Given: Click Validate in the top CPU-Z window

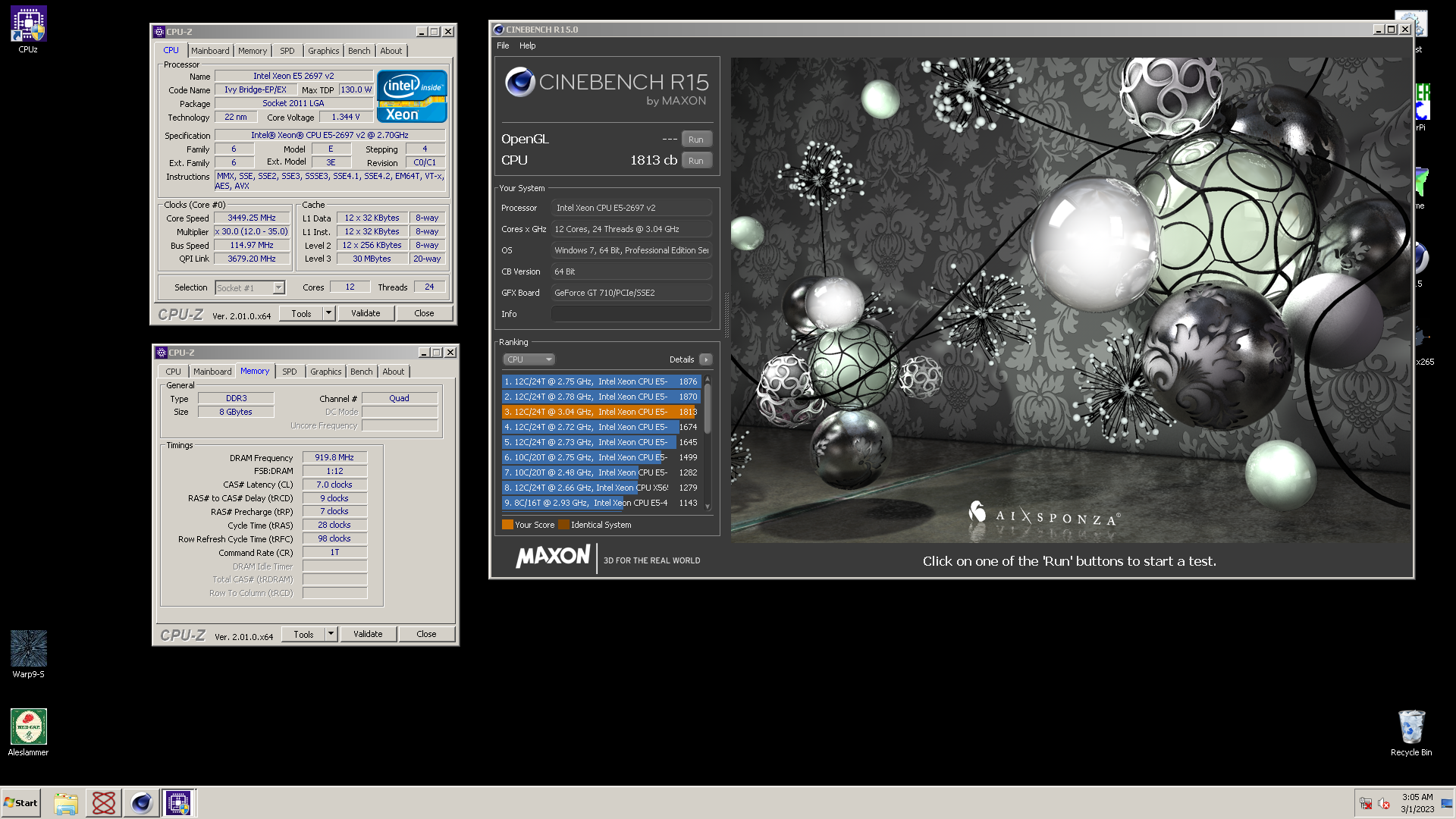Looking at the screenshot, I should point(366,313).
